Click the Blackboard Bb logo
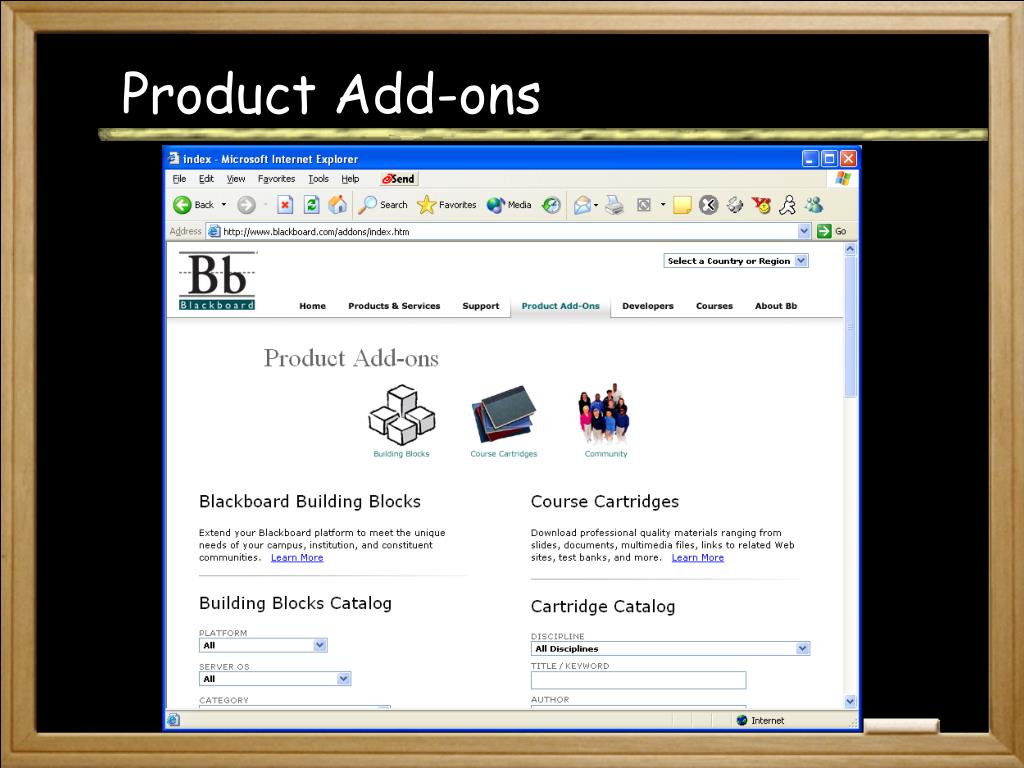This screenshot has width=1024, height=768. (x=217, y=281)
